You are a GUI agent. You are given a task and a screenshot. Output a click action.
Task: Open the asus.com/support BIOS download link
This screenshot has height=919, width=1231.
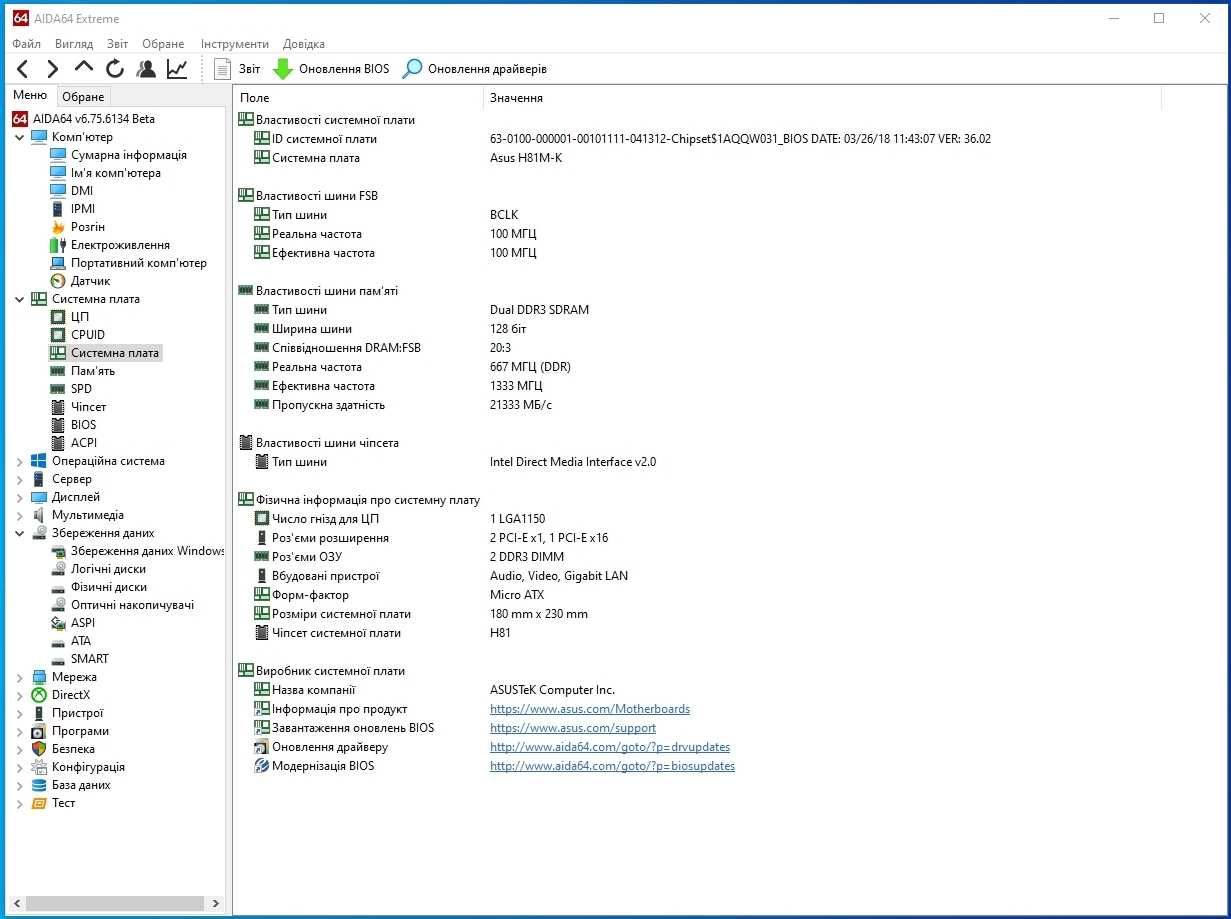coord(573,728)
